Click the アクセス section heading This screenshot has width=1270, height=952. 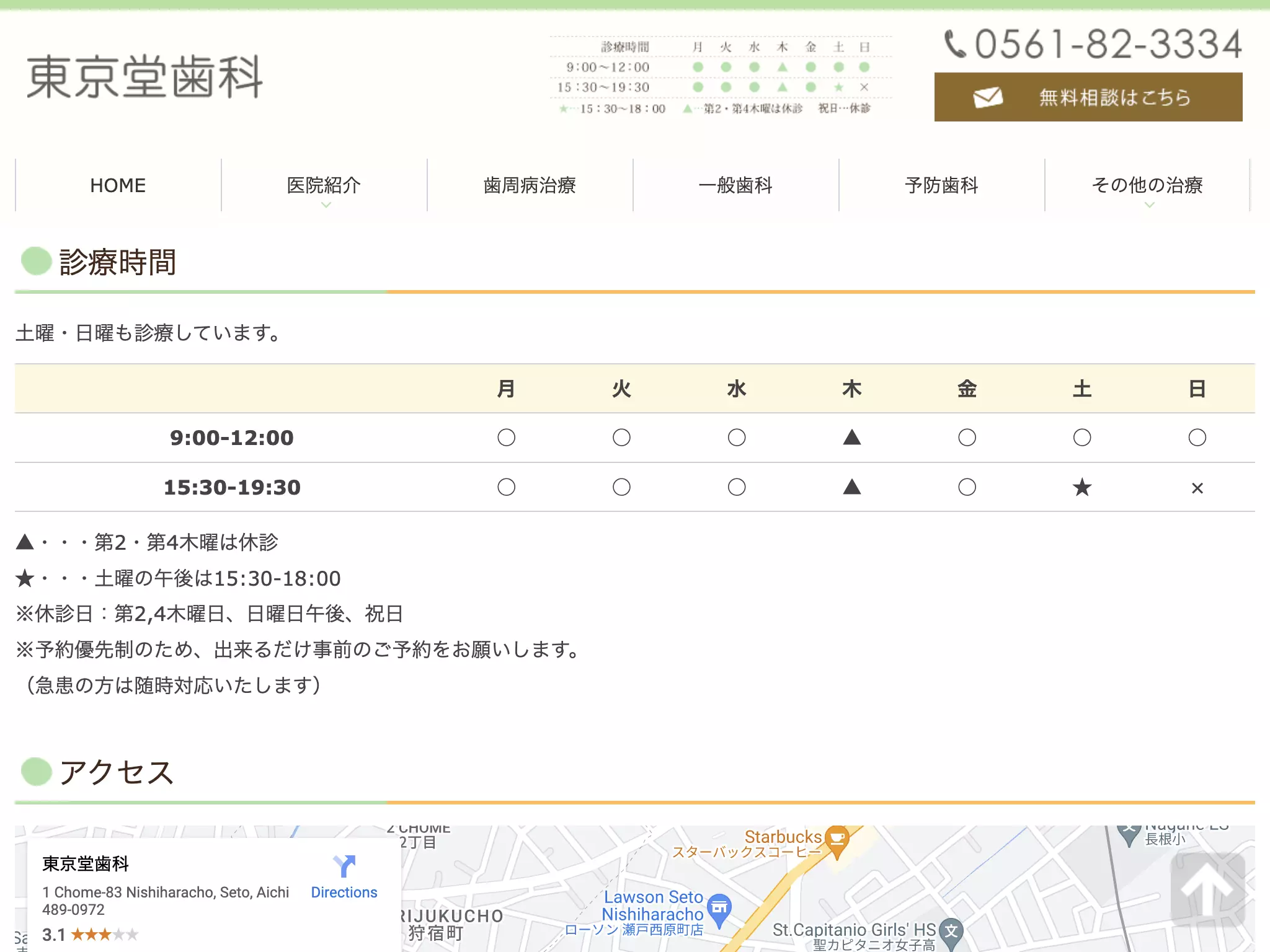pos(117,772)
